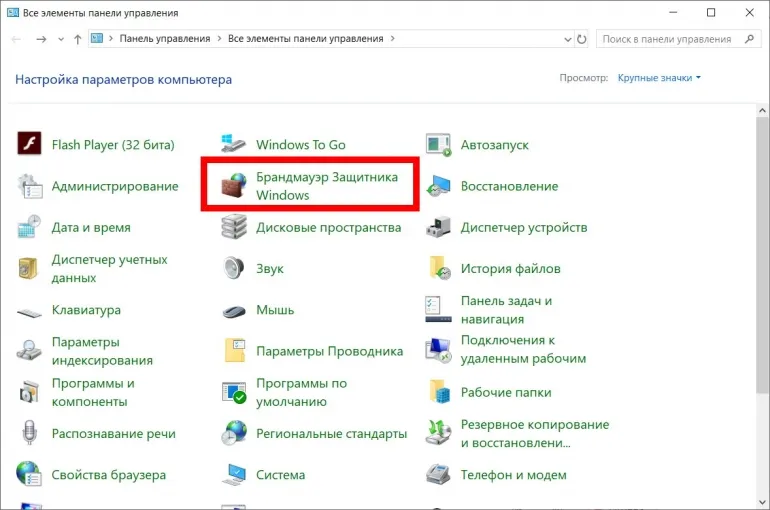Click the Поиск в панели управления search field
This screenshot has height=510, width=770.
tap(668, 39)
